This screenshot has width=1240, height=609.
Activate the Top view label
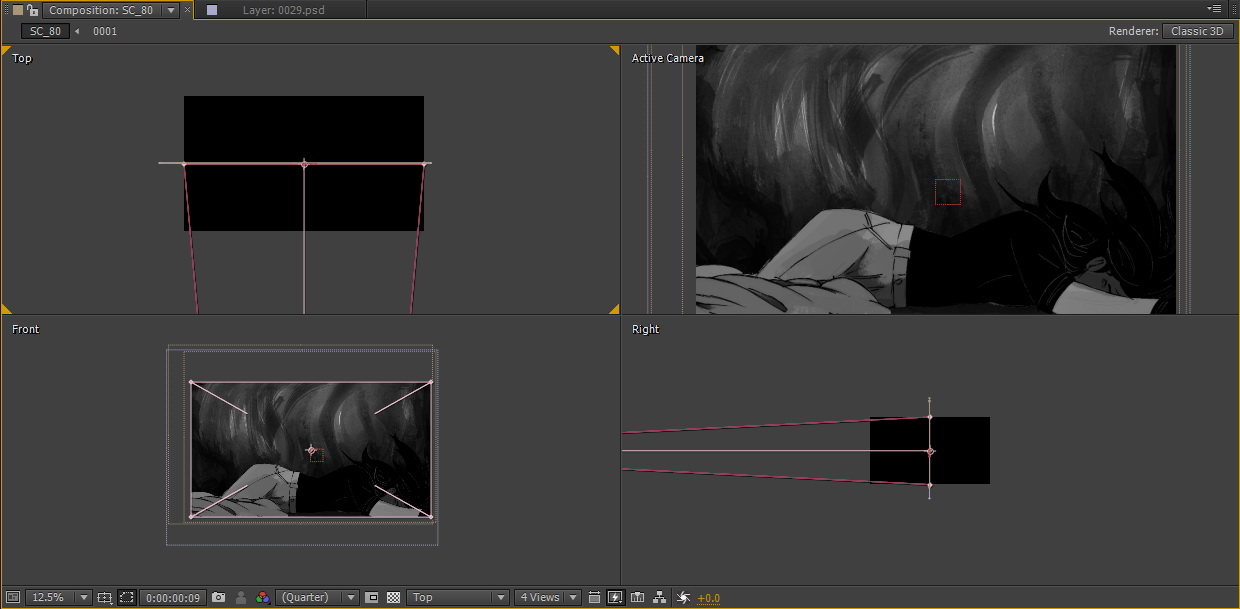click(22, 58)
